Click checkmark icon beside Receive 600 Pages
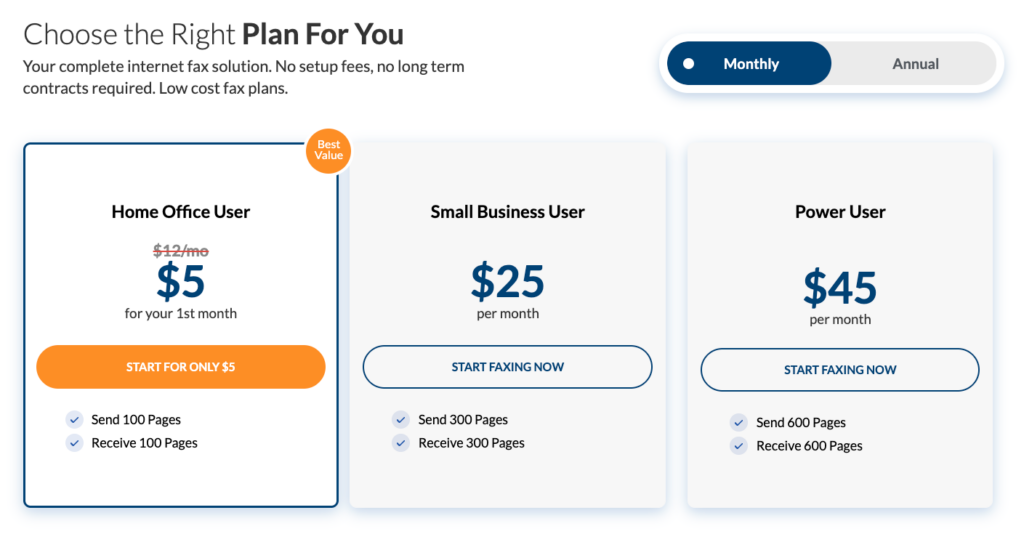1024x534 pixels. (x=739, y=446)
